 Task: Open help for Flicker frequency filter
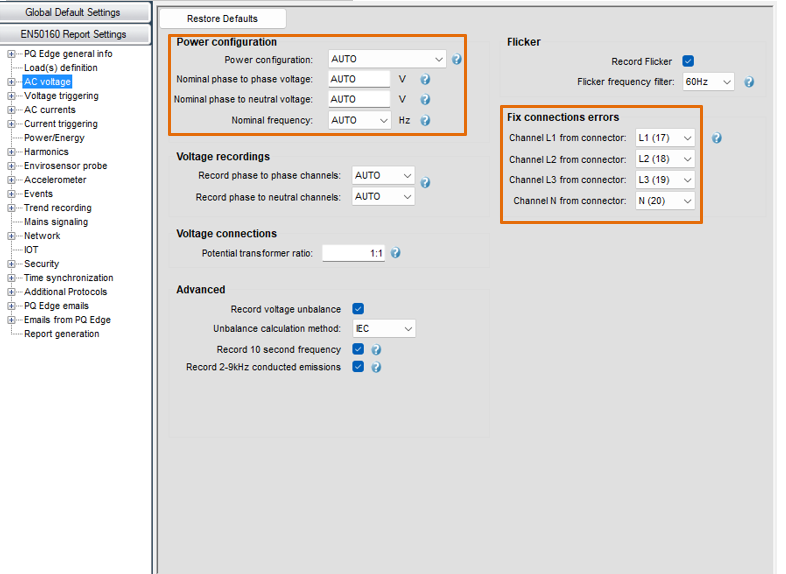pos(749,82)
